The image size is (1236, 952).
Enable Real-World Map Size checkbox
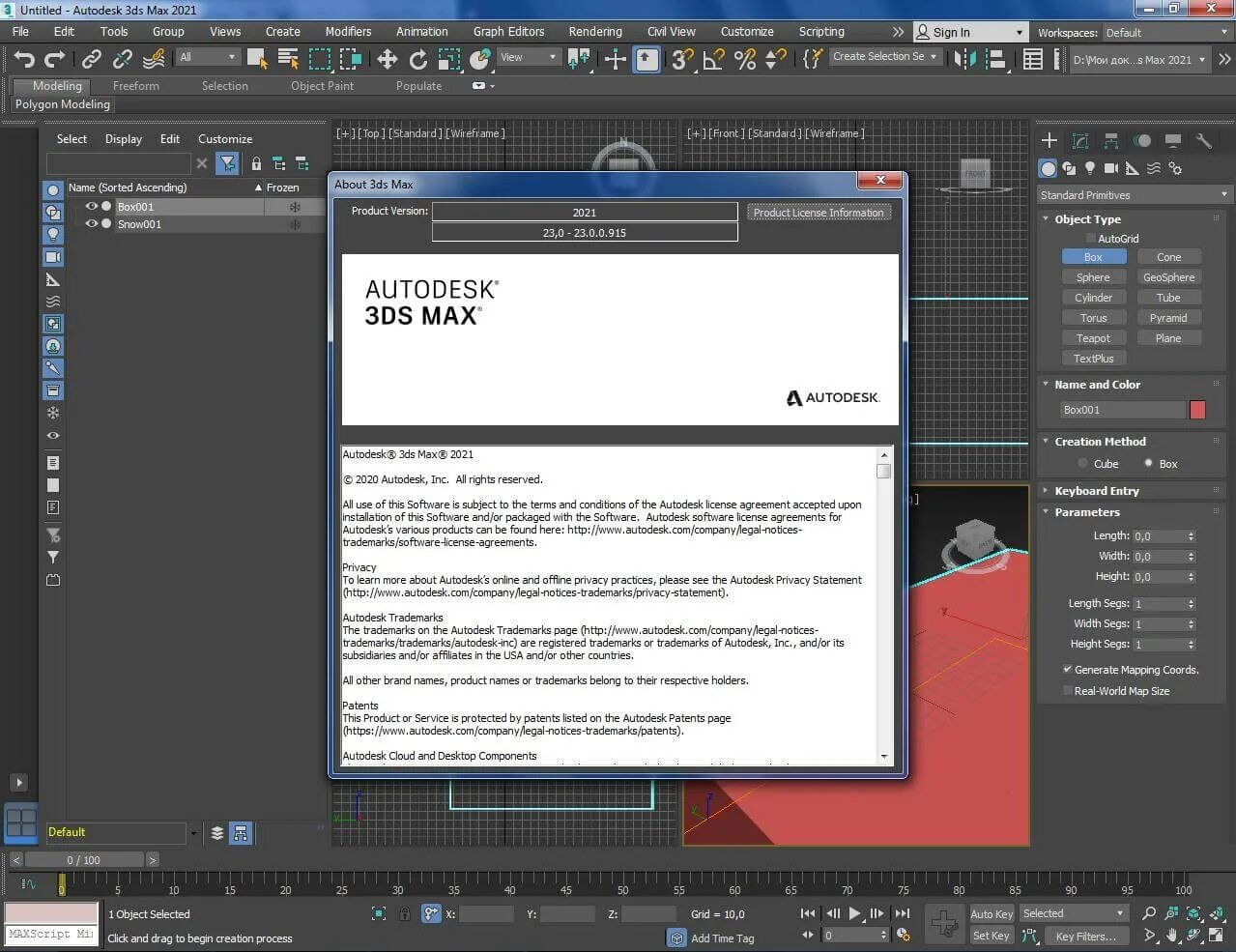pyautogui.click(x=1067, y=690)
